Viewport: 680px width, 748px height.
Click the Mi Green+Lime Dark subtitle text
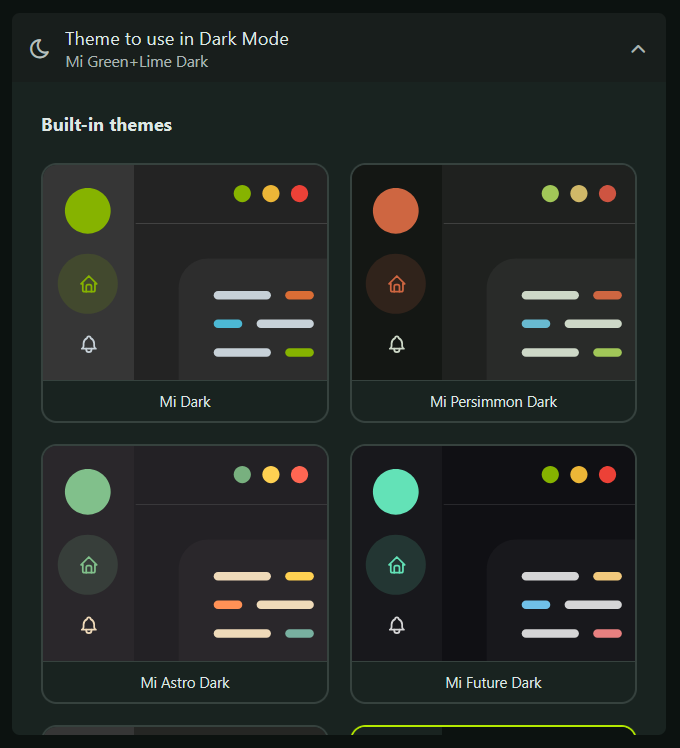coord(137,62)
